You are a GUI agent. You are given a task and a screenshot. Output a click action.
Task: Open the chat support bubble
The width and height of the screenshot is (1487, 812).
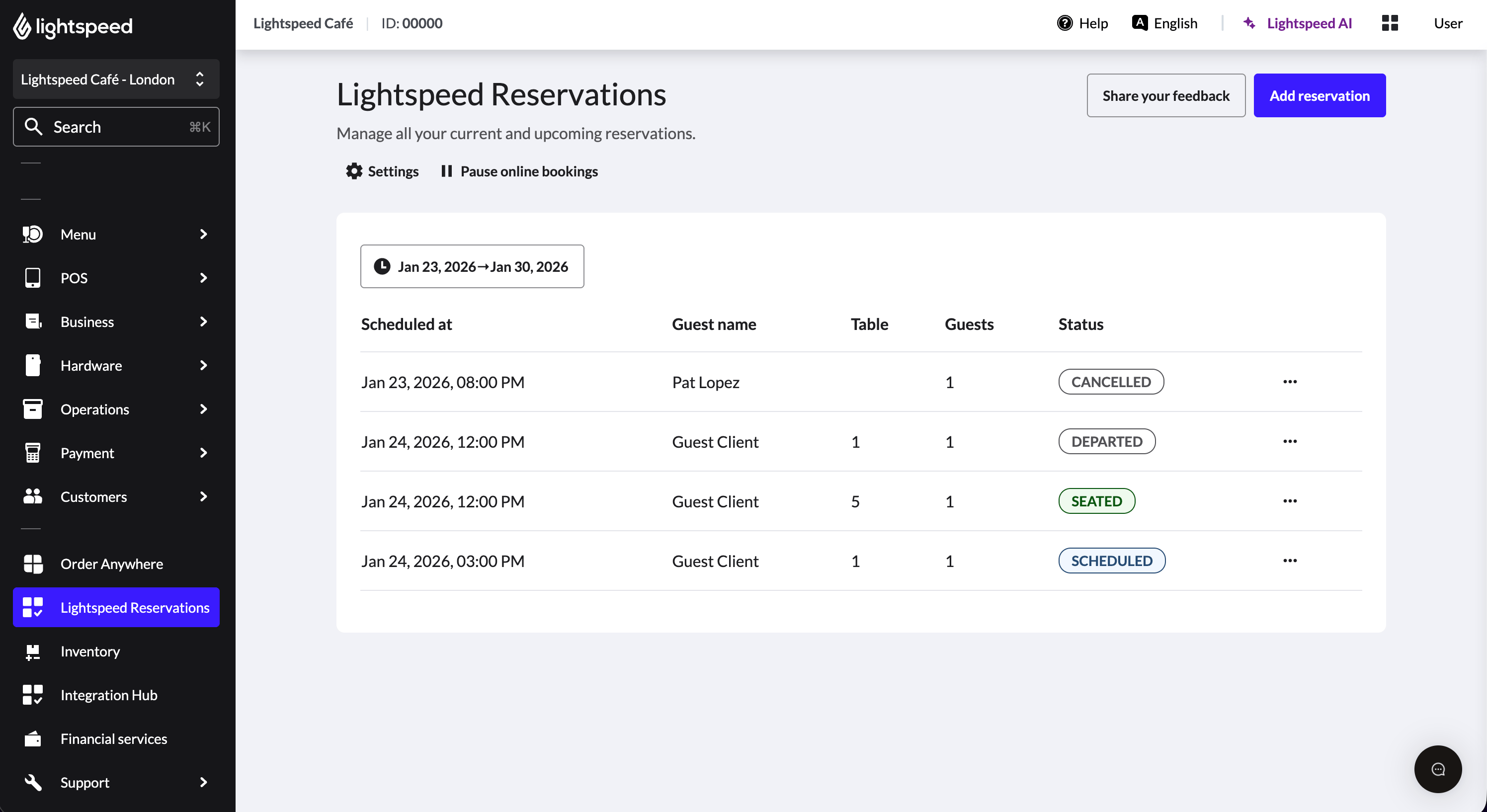click(x=1438, y=769)
